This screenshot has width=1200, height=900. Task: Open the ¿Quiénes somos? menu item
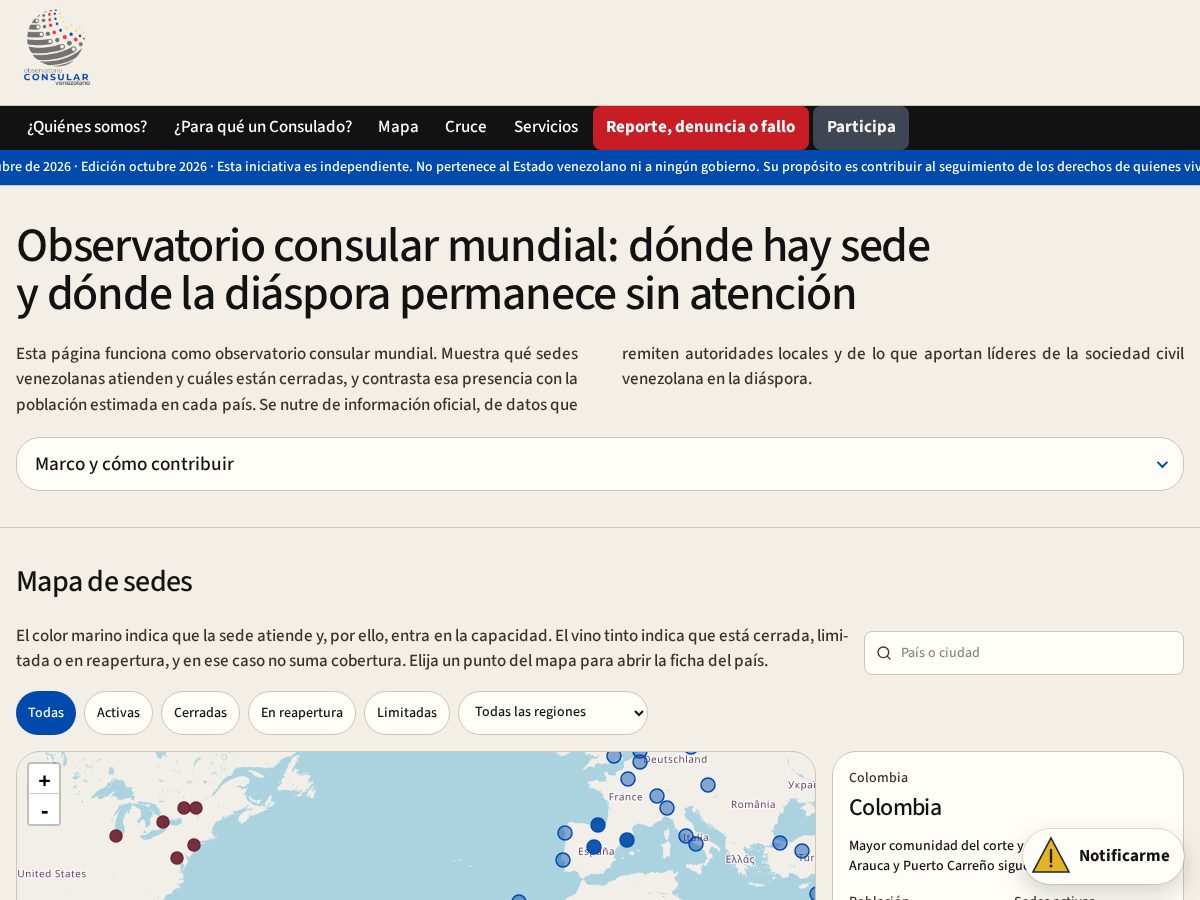[x=87, y=127]
